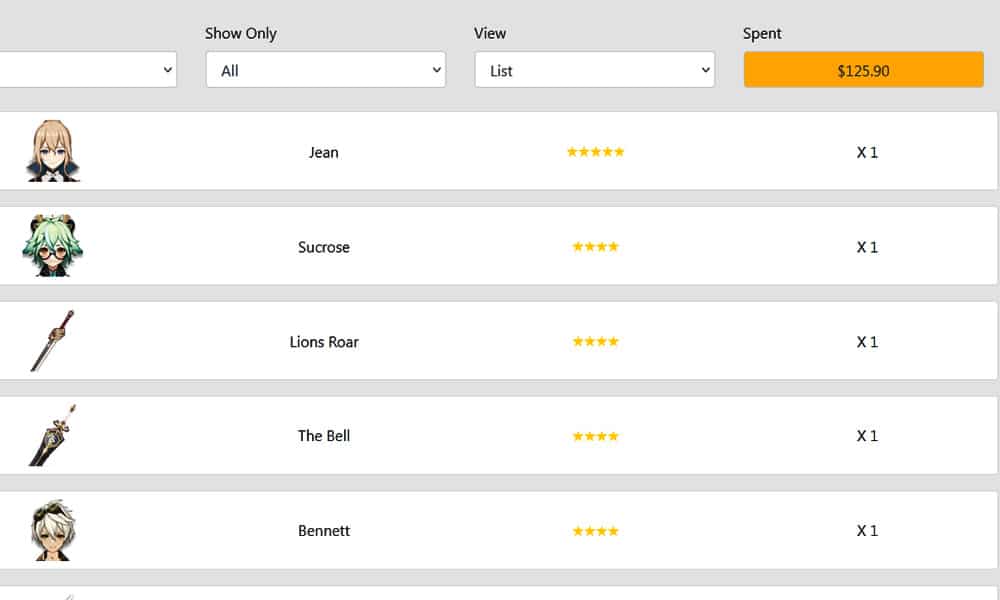The image size is (1000, 600).
Task: Click Jean's five-star rating
Action: pos(595,152)
